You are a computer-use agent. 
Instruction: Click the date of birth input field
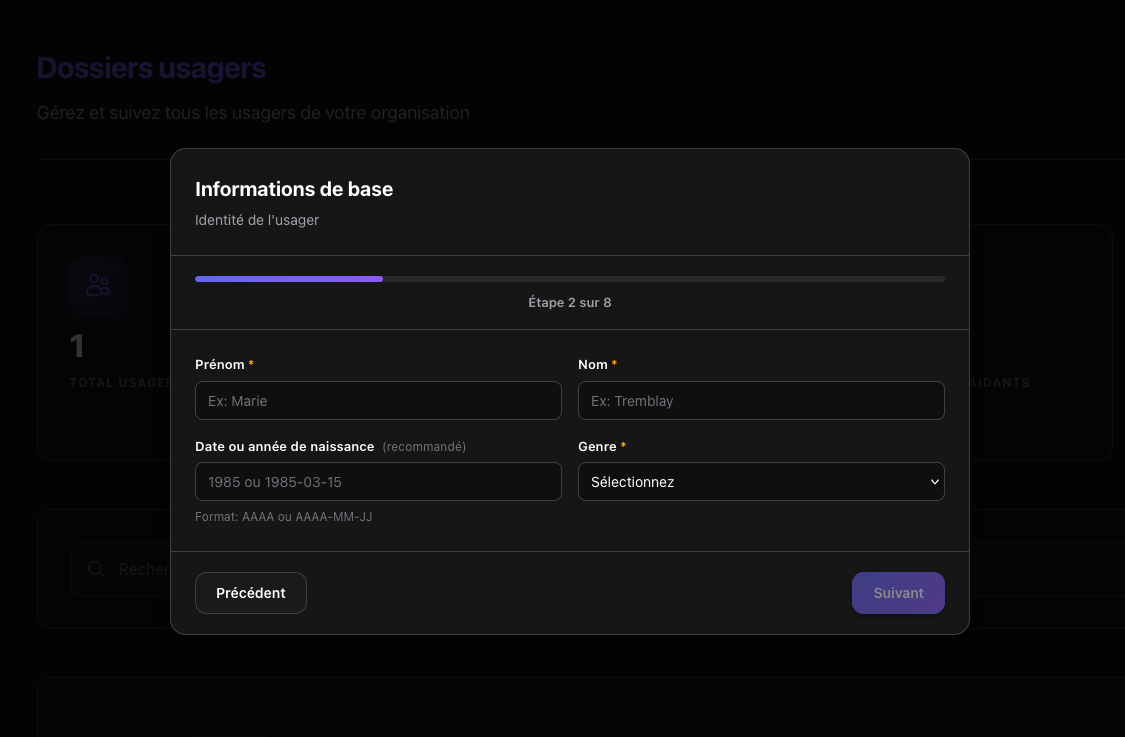click(378, 482)
